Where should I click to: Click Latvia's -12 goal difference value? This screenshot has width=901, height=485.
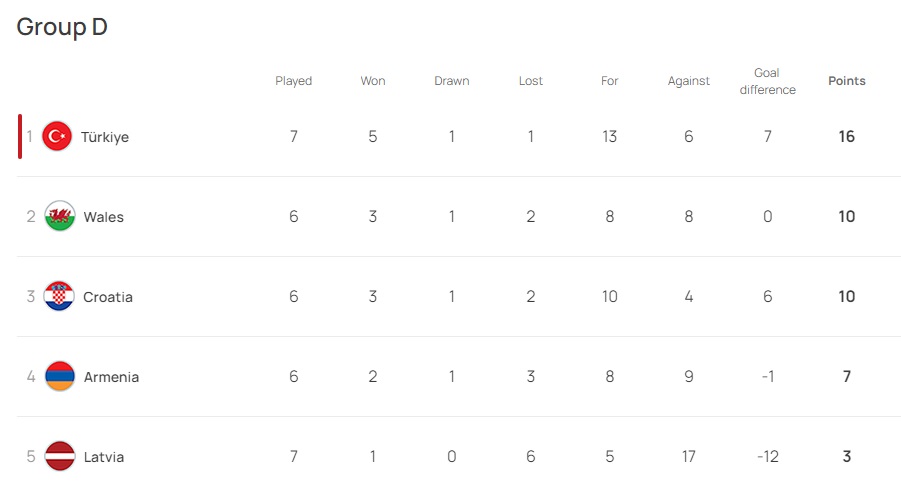[x=768, y=457]
